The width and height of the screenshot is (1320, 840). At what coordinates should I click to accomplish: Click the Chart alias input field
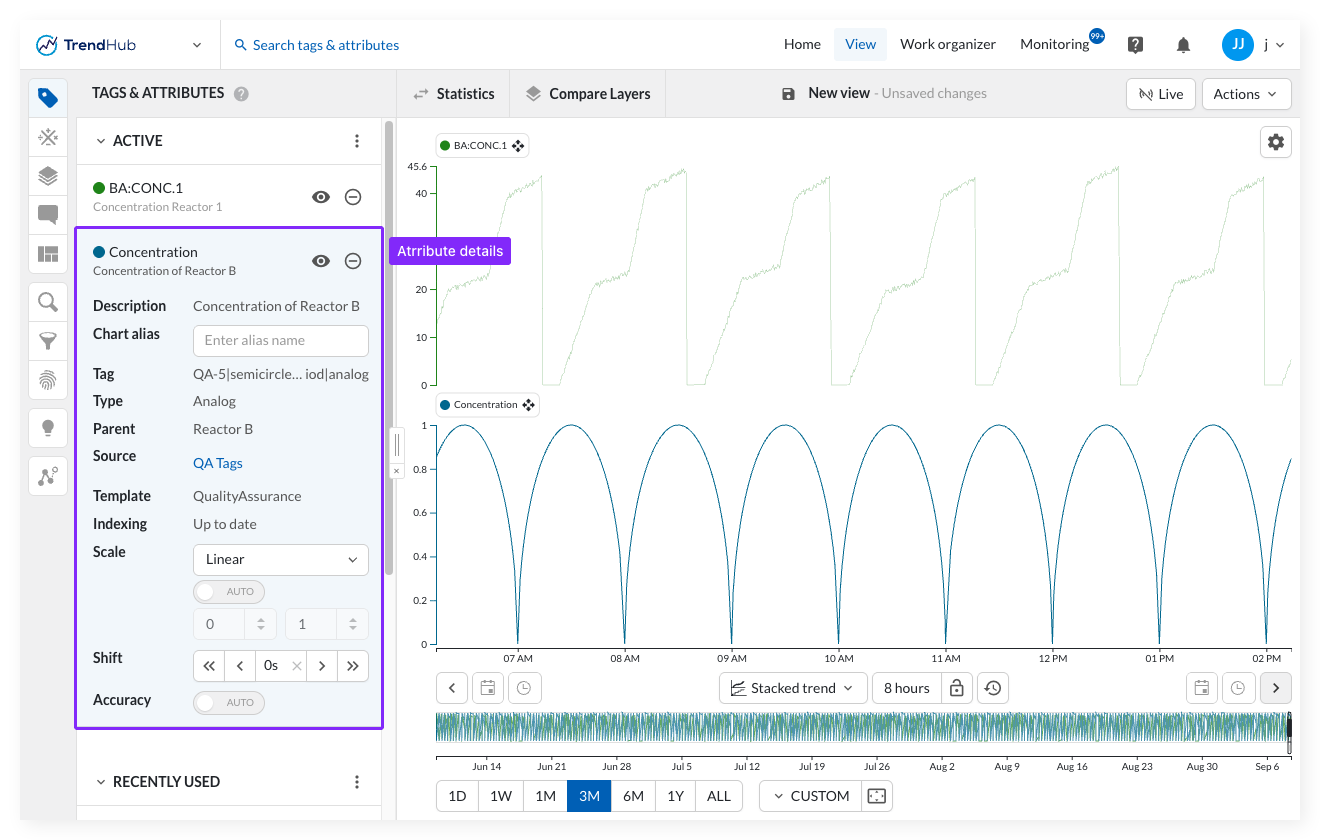point(281,341)
